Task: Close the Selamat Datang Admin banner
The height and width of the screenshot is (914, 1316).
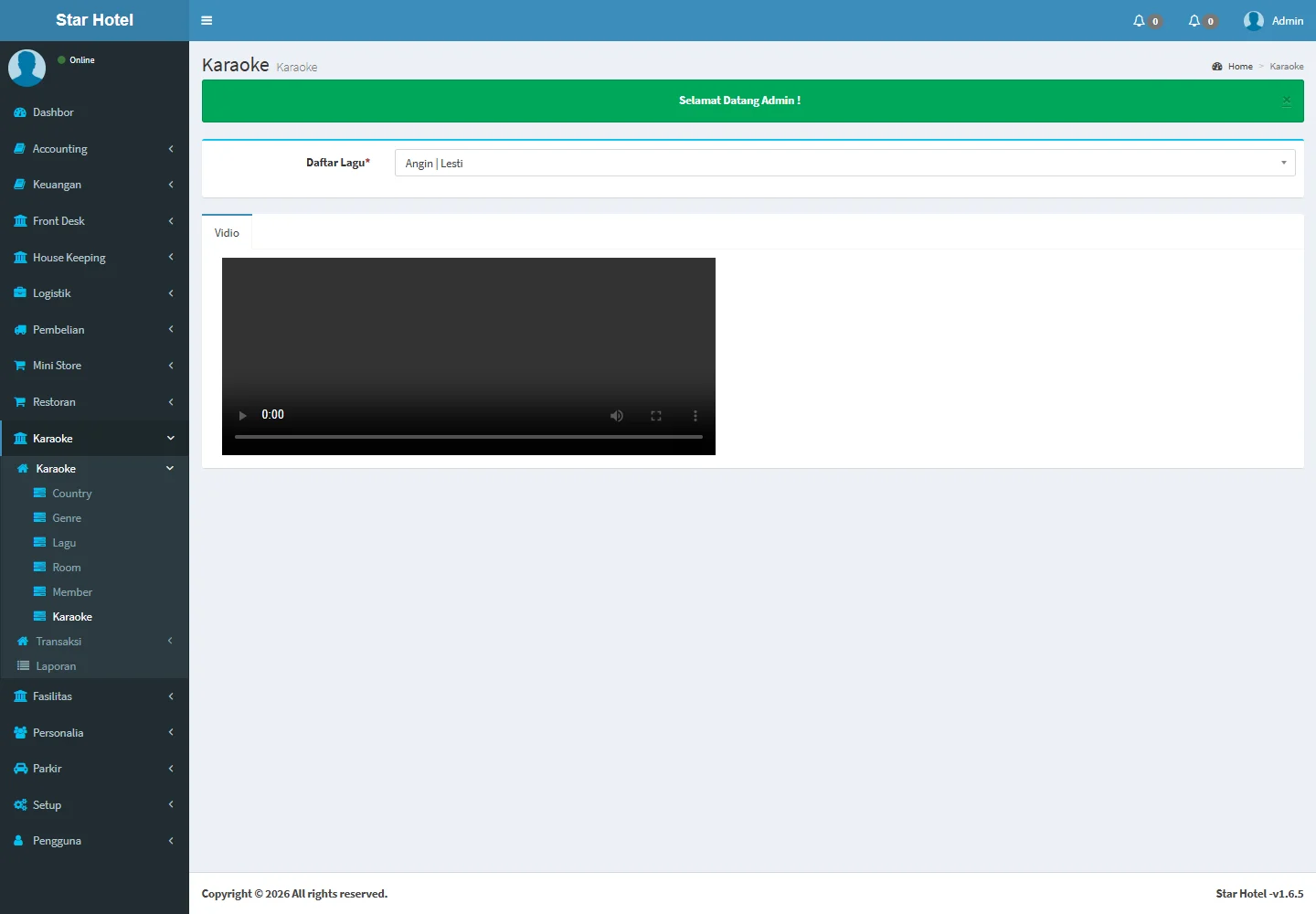Action: pyautogui.click(x=1286, y=101)
